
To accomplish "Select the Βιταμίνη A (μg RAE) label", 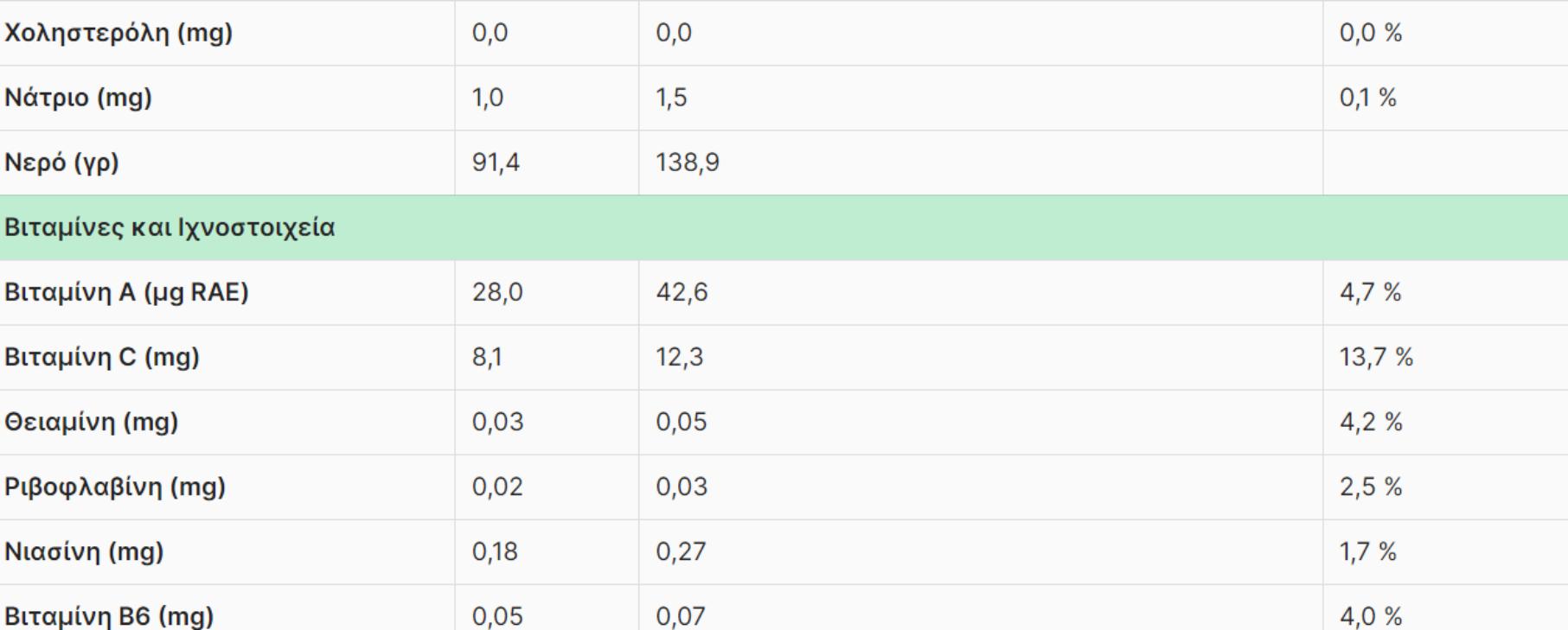I will pyautogui.click(x=126, y=292).
